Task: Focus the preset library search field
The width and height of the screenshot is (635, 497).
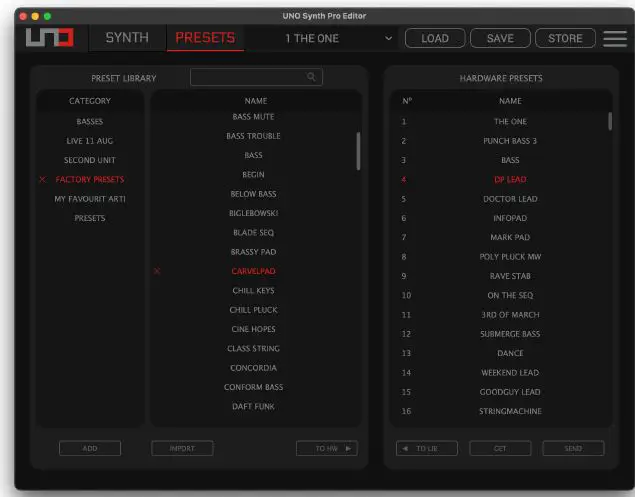Action: [x=256, y=77]
